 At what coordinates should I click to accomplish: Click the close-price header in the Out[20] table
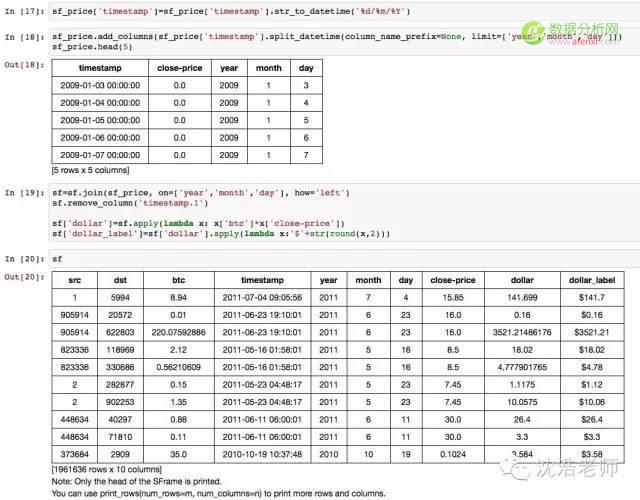[453, 280]
